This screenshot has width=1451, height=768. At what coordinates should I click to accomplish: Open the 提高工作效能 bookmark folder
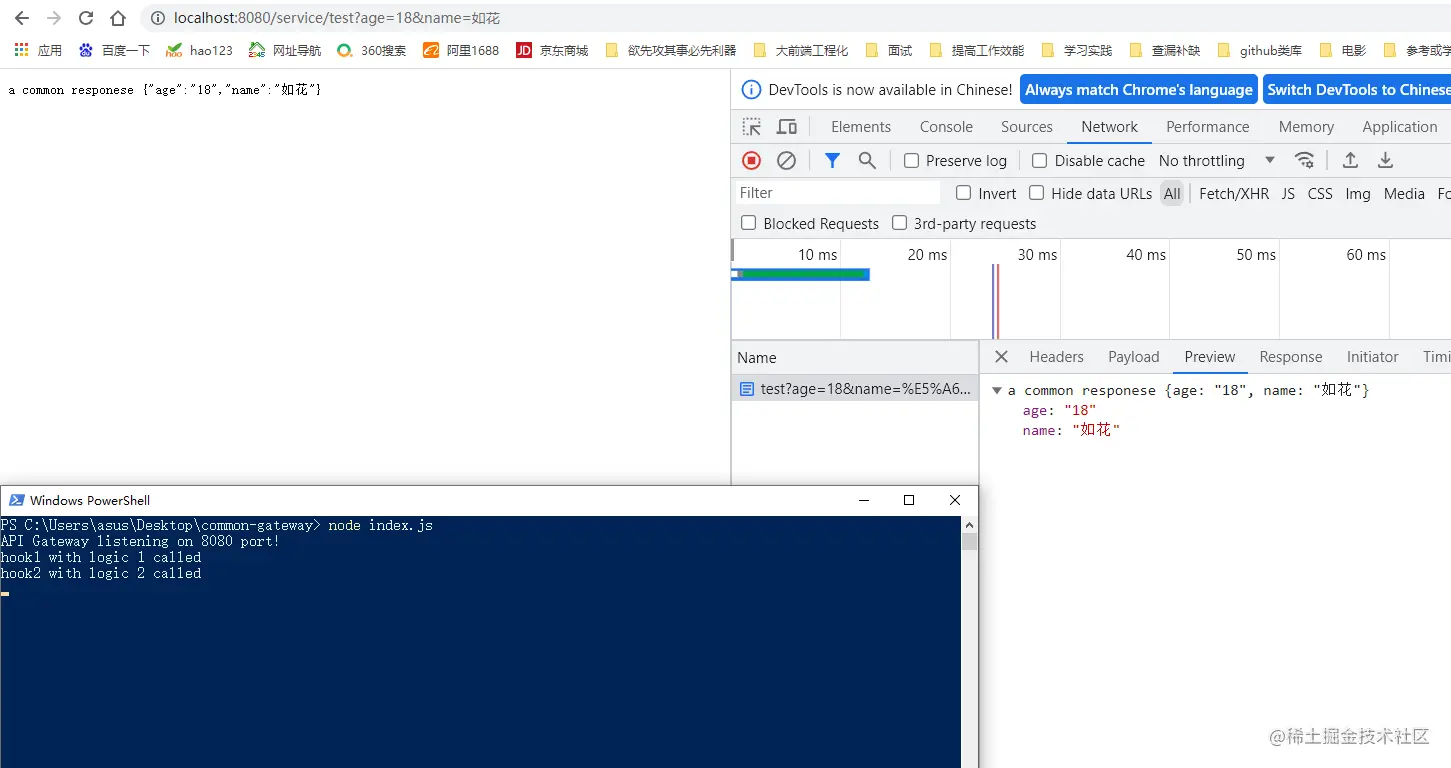point(977,50)
